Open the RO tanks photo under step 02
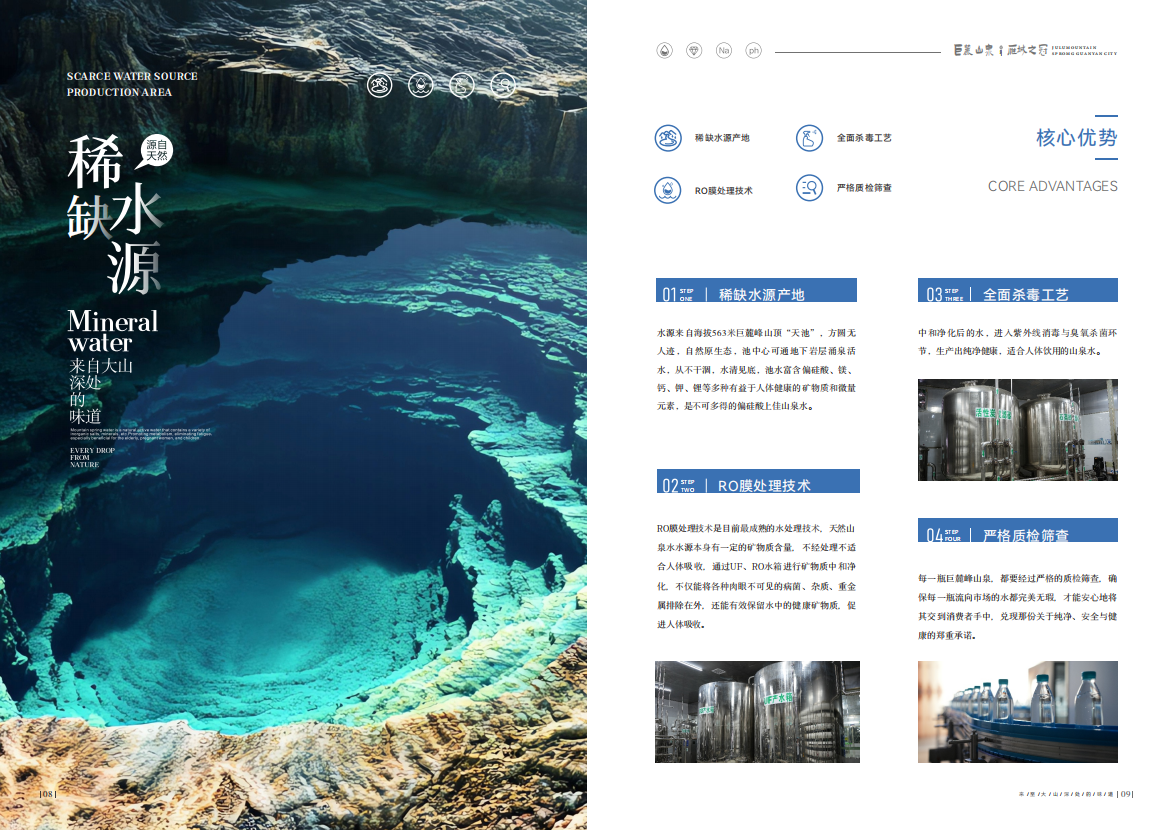The width and height of the screenshot is (1173, 830). pos(757,711)
